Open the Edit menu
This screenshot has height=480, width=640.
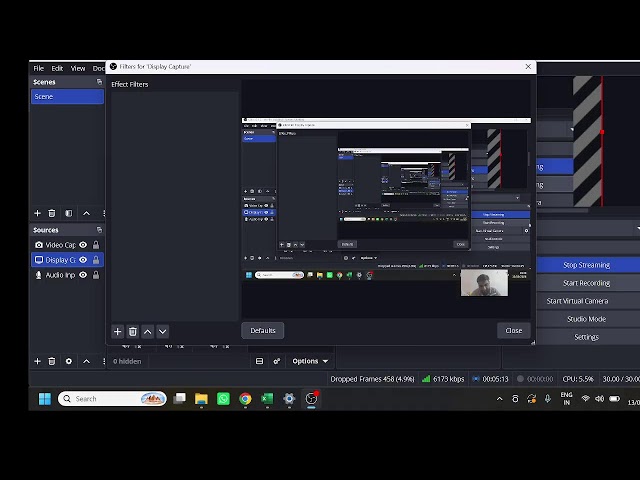[57, 68]
